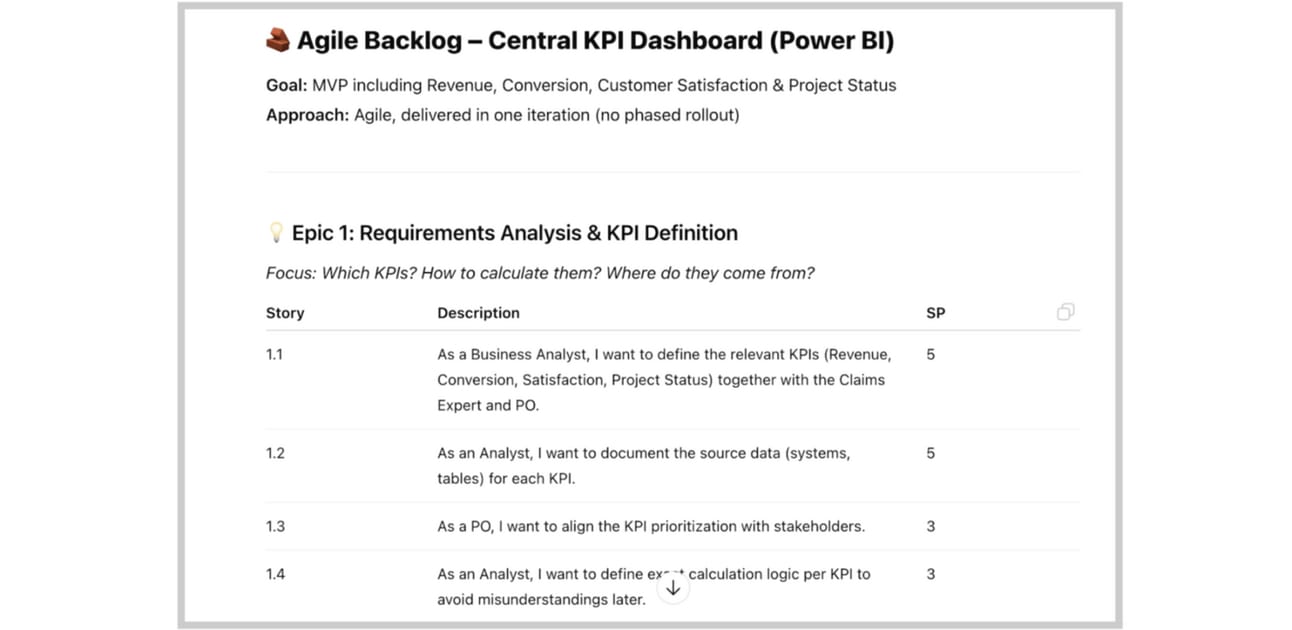This screenshot has height=630, width=1292.
Task: Click the lightbulb emoji beside Epic 1
Action: coord(276,233)
